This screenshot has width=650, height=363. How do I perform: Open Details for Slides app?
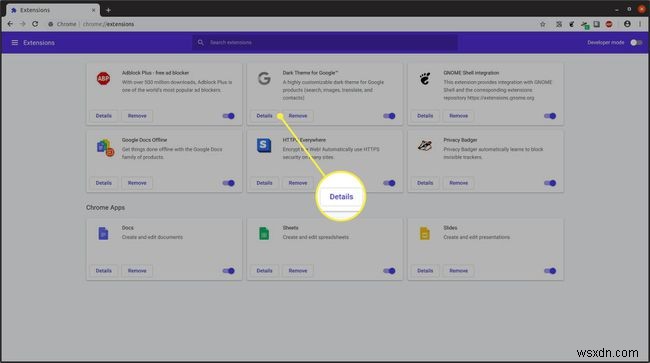(425, 271)
